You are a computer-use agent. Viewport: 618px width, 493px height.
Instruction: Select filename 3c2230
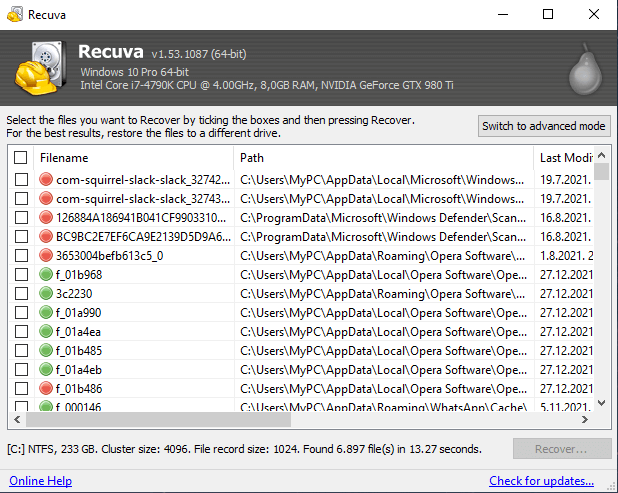point(74,294)
